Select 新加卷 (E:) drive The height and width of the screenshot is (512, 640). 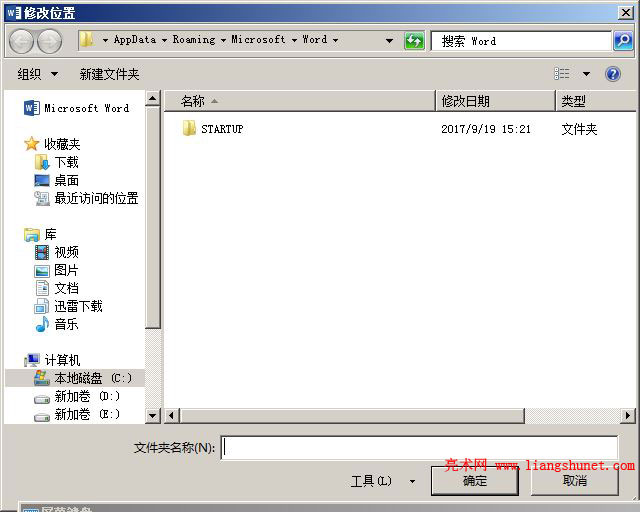(x=77, y=414)
